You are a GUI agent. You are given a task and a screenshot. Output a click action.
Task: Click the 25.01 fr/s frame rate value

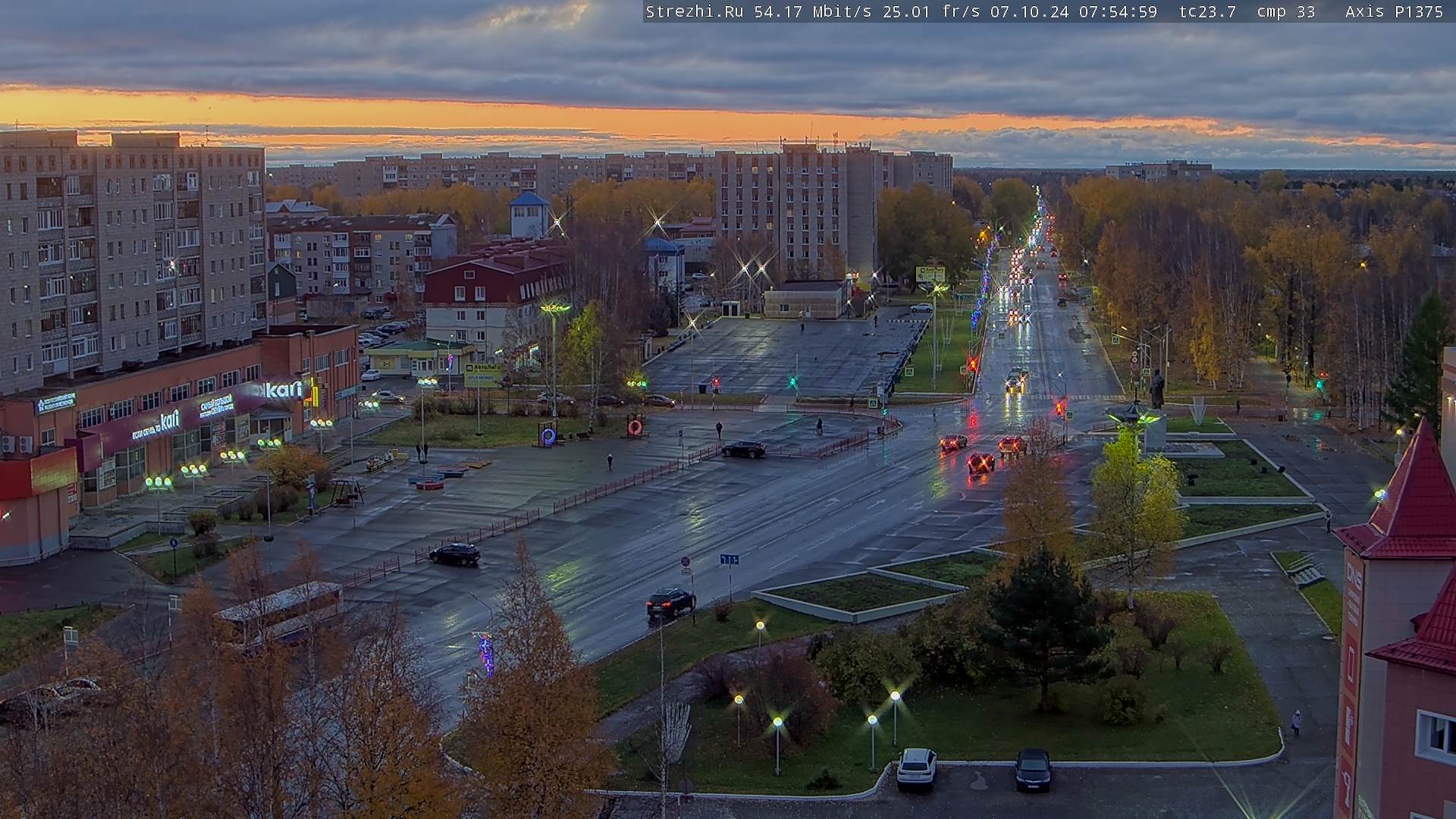tap(931, 11)
